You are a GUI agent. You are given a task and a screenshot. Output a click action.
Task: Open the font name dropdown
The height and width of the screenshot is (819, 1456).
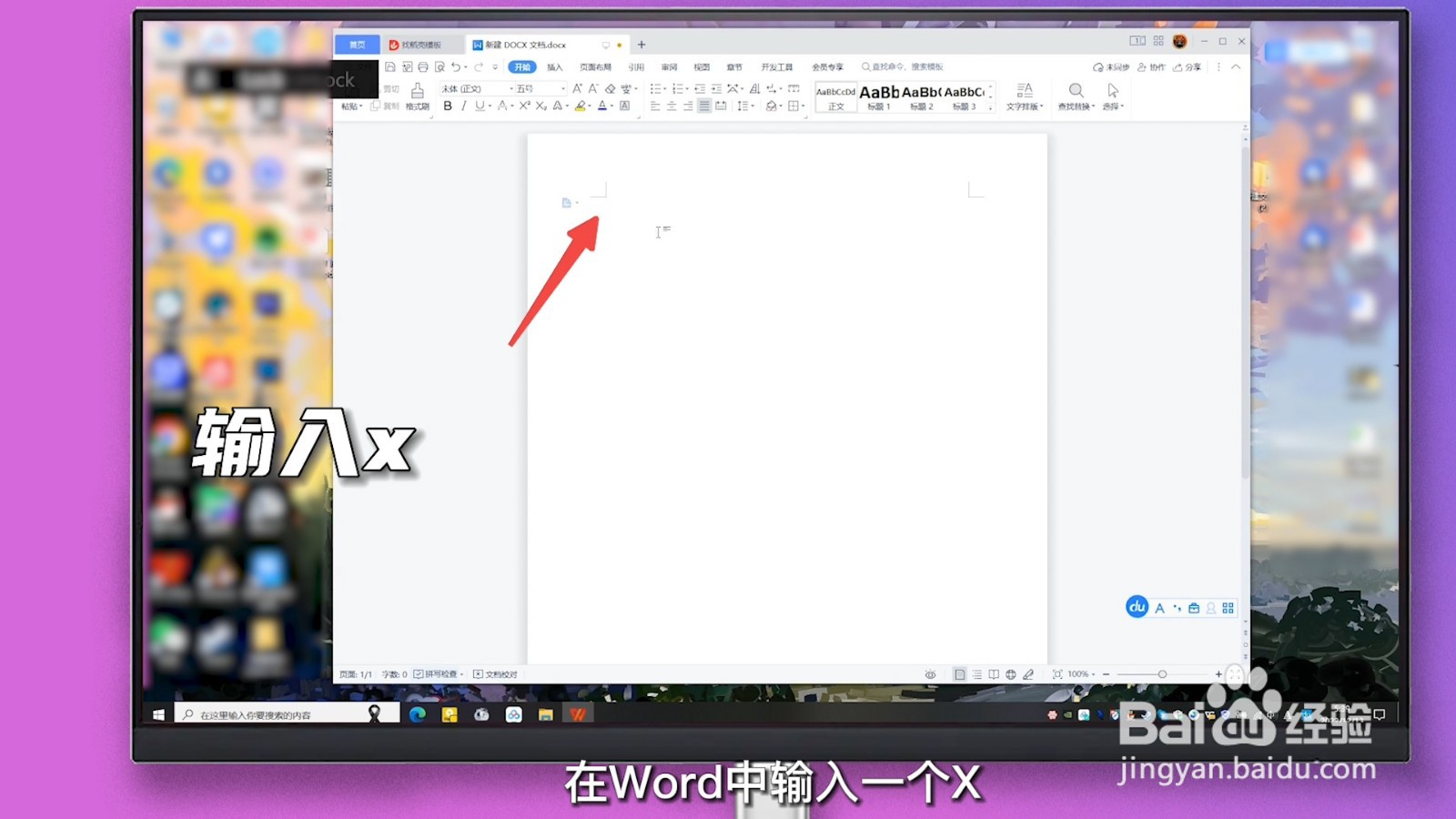click(510, 88)
